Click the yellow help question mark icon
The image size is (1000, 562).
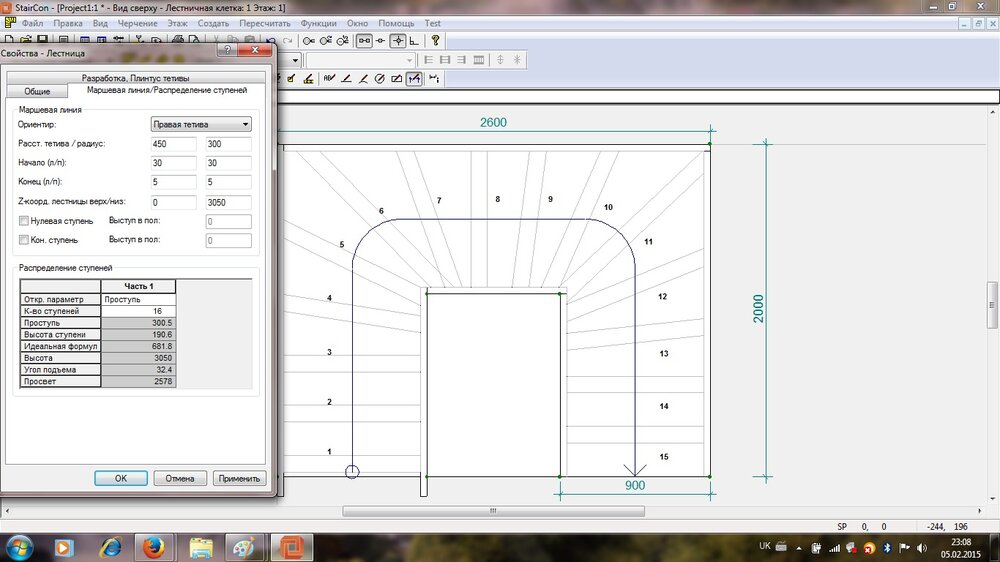(436, 41)
